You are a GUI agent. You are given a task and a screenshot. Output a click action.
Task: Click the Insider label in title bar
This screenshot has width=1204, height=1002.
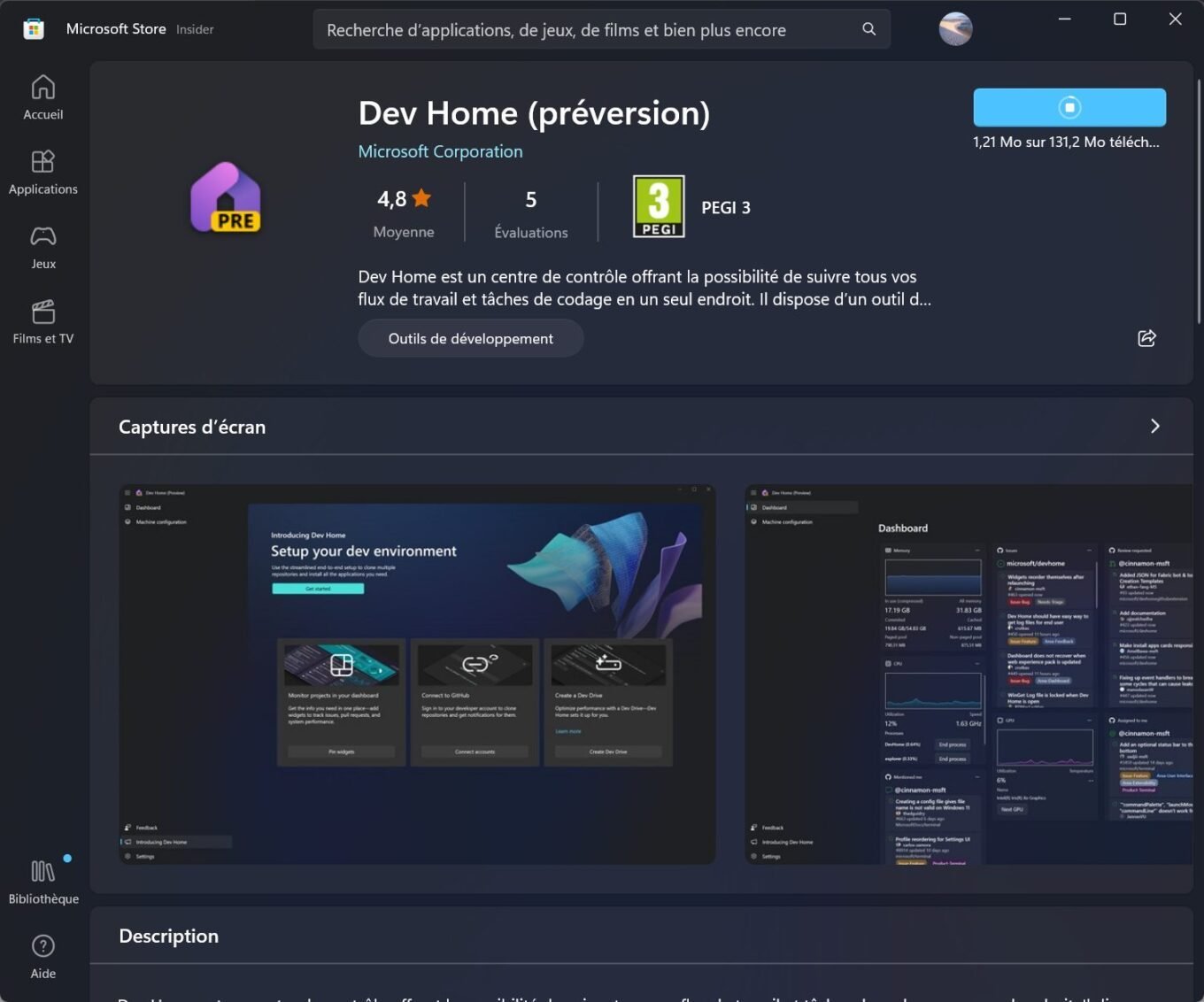[x=195, y=29]
